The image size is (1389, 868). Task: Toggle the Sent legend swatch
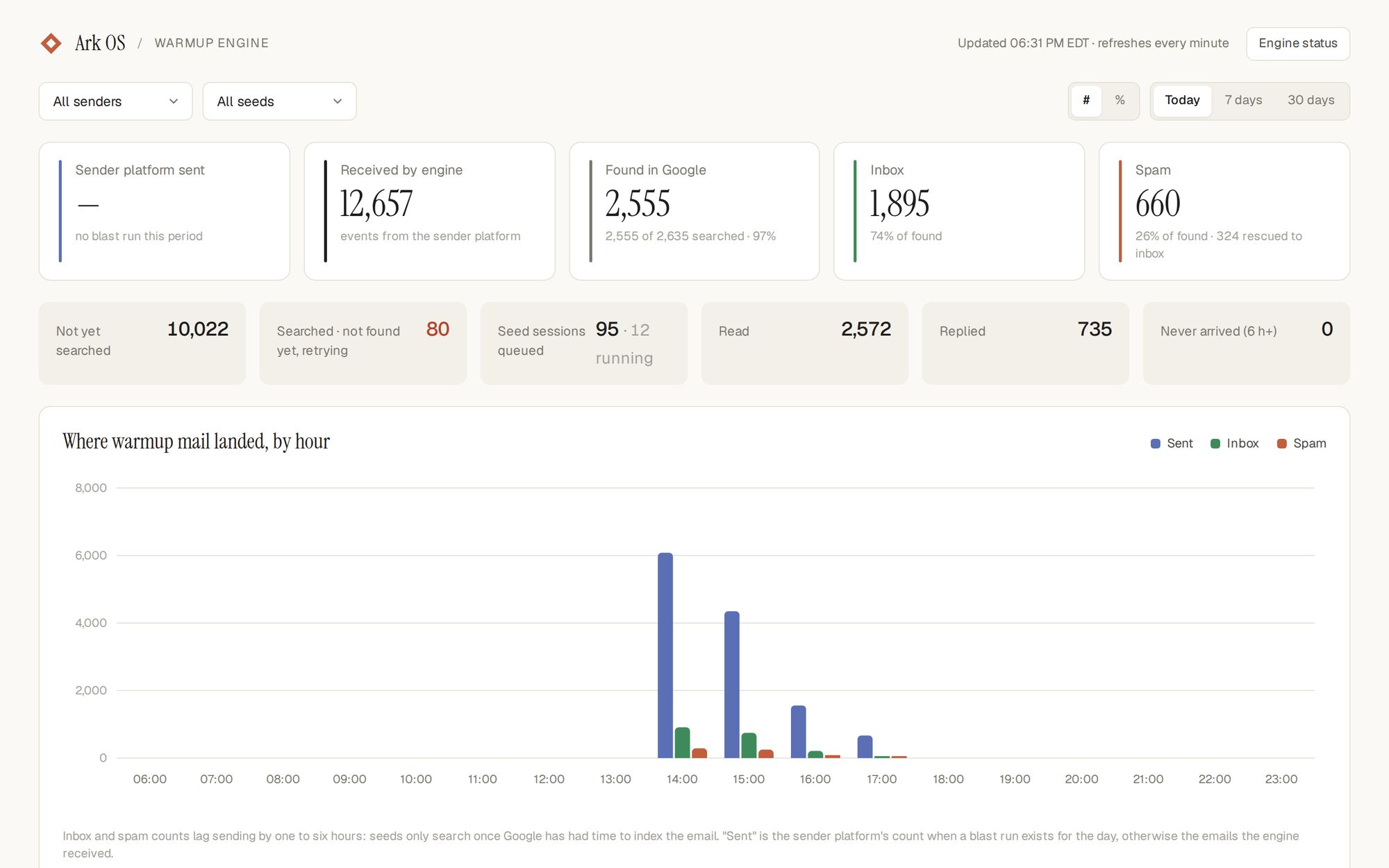1155,444
